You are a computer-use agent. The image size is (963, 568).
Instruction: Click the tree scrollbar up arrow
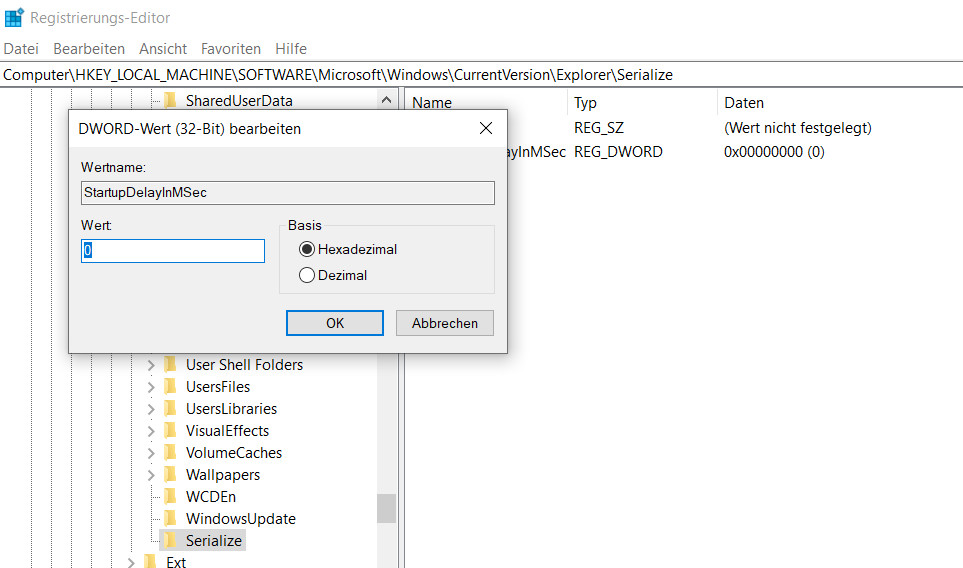pos(386,99)
